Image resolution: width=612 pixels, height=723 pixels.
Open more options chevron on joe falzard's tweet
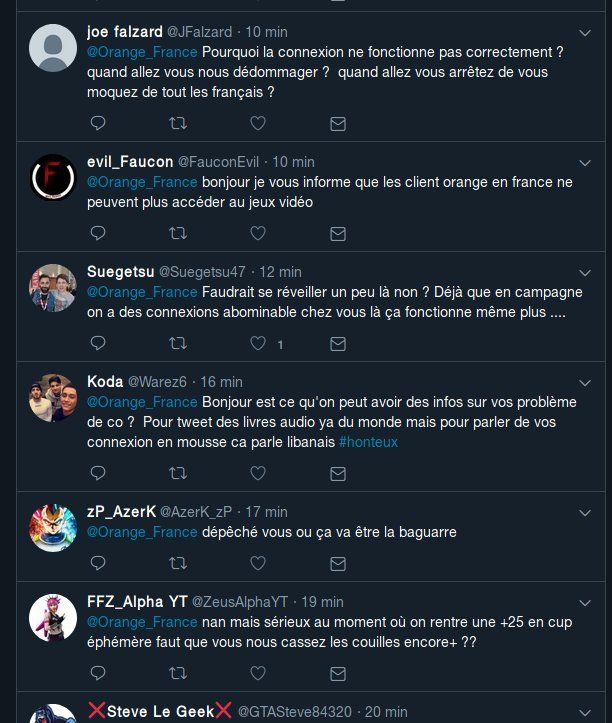[585, 32]
